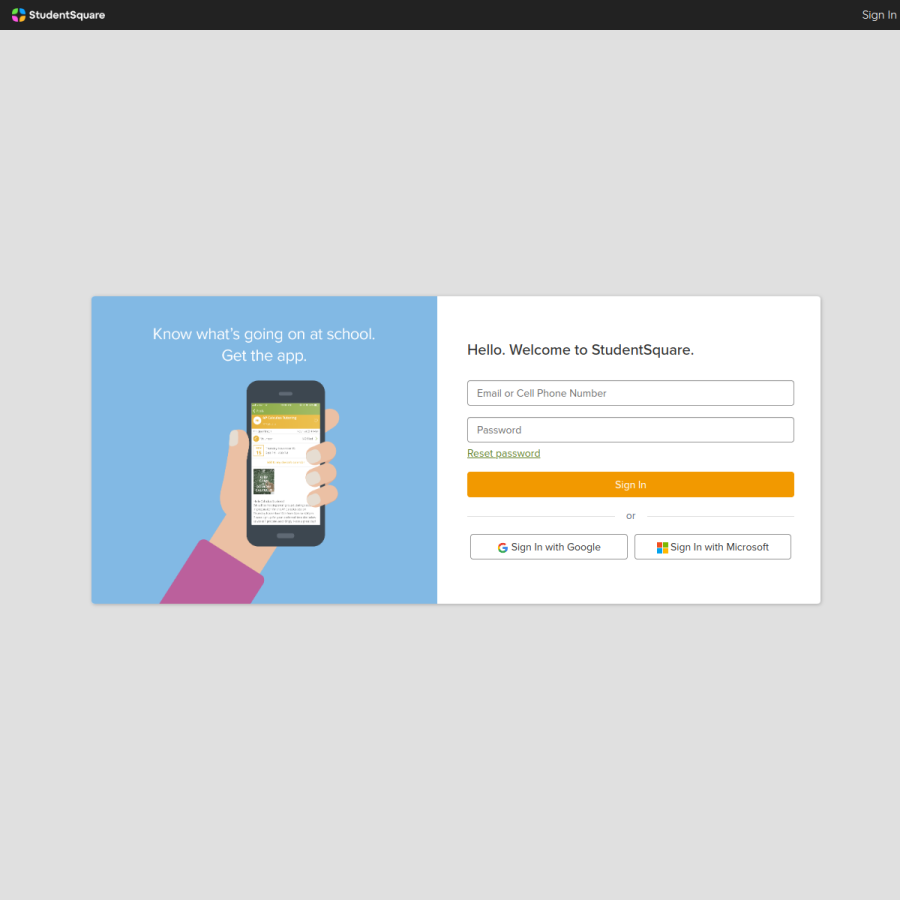Click the StudentSquare logo icon
This screenshot has height=900, width=900.
(x=18, y=15)
